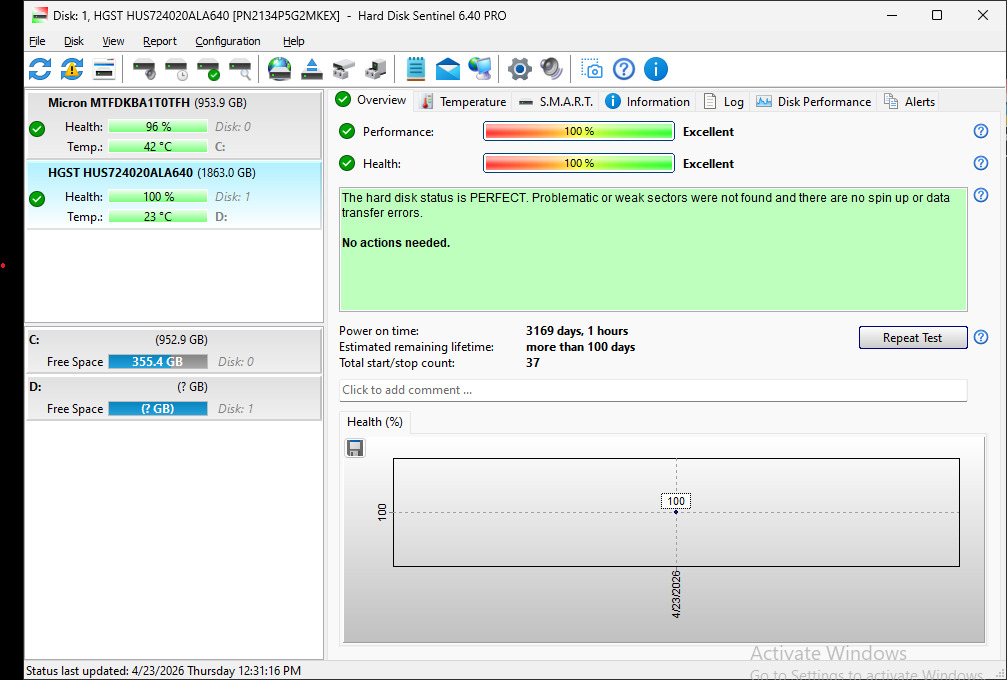Click the "3169 days, 1 hours" power on value
Screen dimensions: 1007x680
(x=577, y=331)
